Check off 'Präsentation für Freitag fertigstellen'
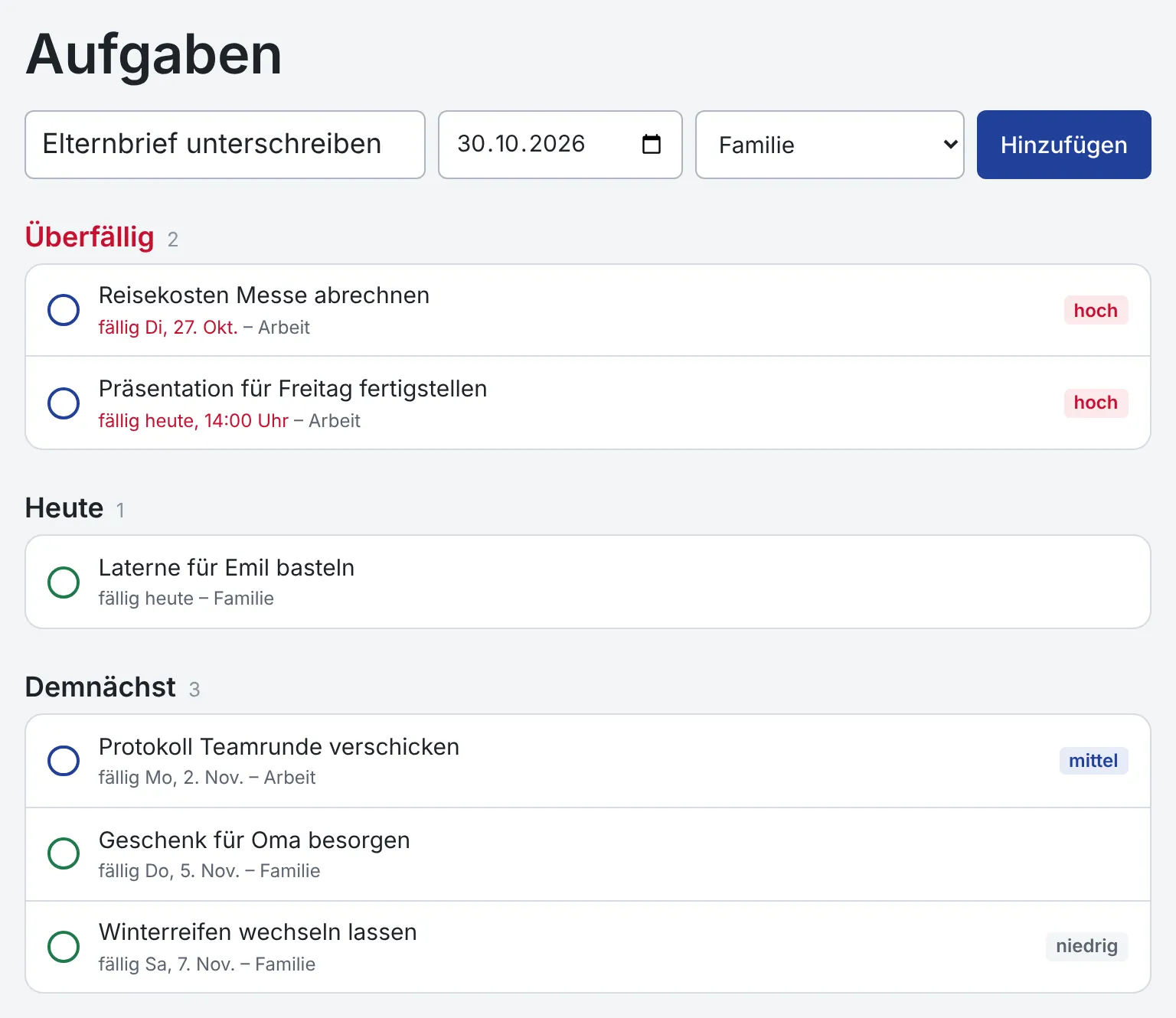 [x=64, y=403]
